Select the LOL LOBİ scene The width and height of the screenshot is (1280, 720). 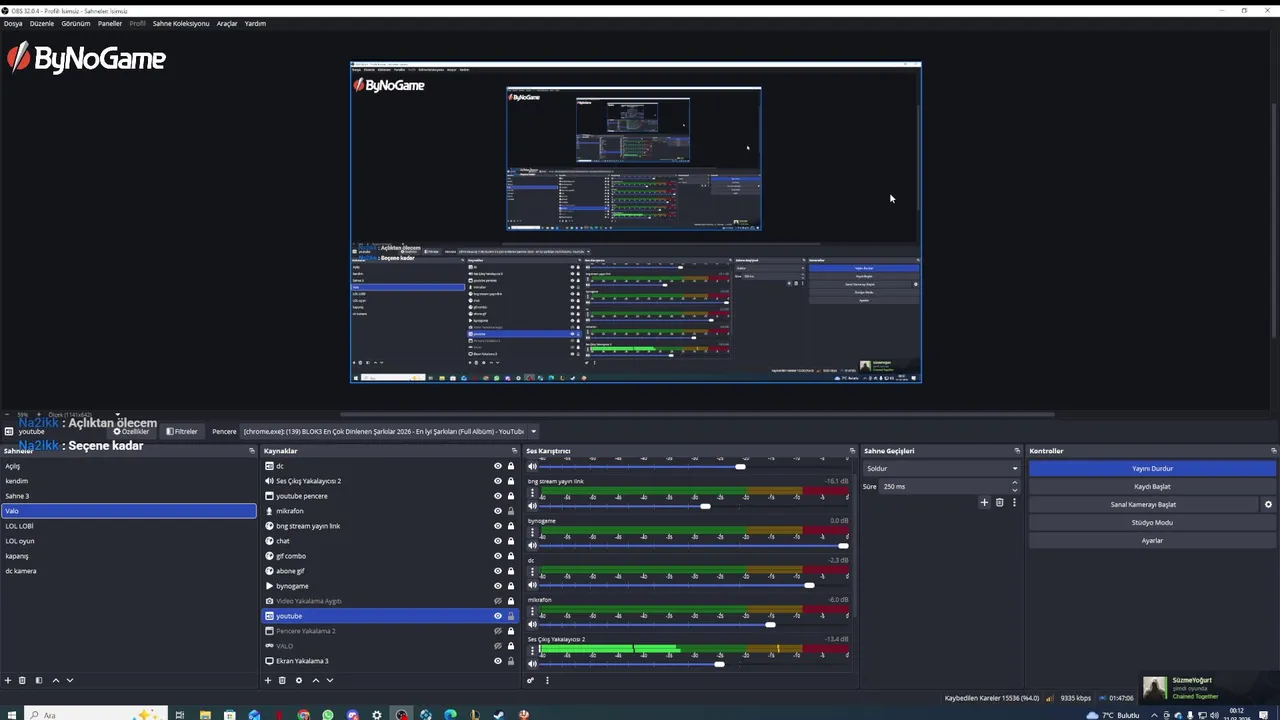point(129,526)
